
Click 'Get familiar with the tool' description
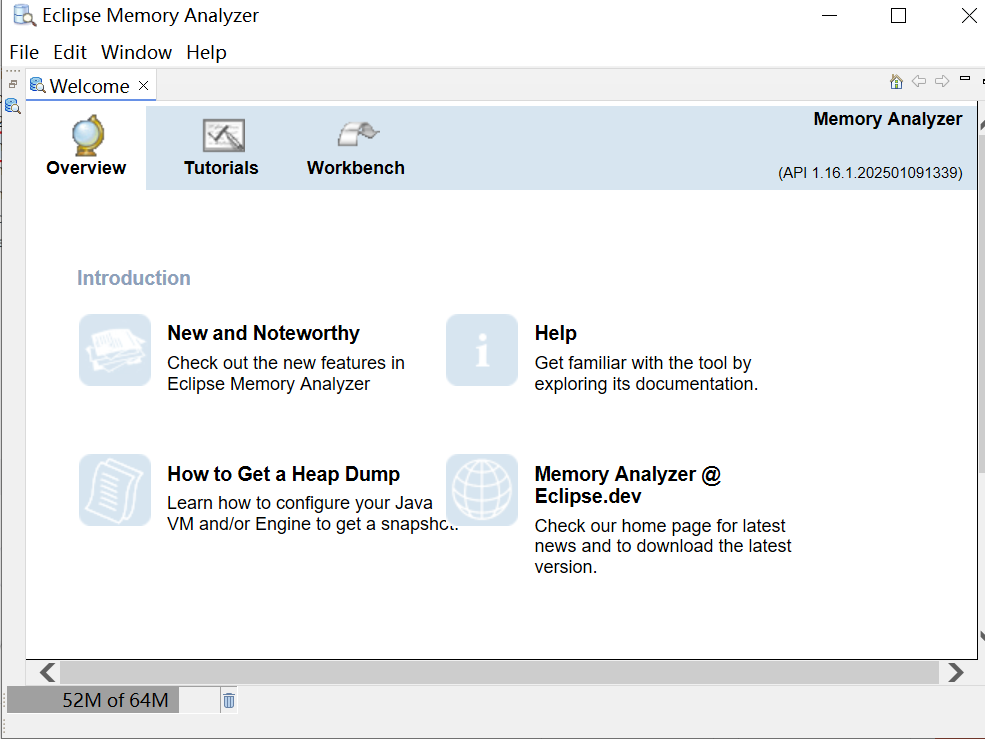coord(646,373)
